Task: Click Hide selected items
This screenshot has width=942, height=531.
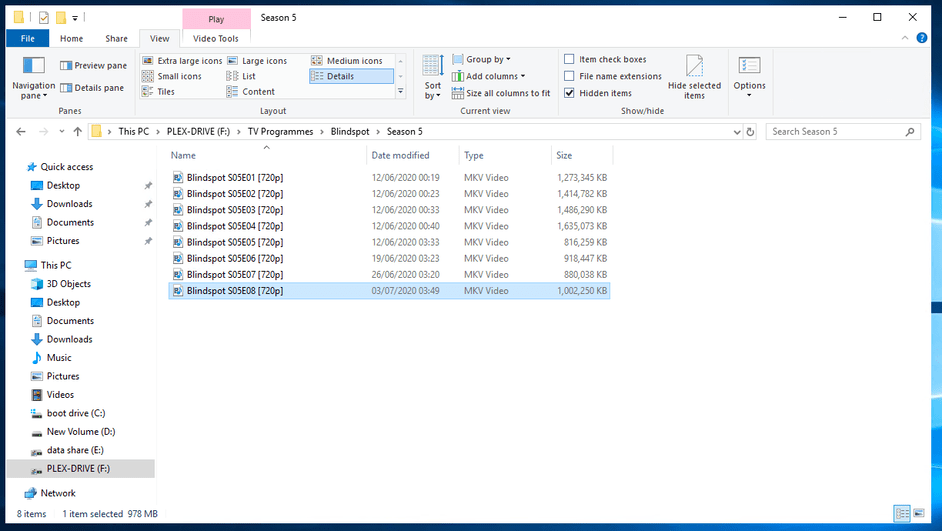Action: point(694,77)
